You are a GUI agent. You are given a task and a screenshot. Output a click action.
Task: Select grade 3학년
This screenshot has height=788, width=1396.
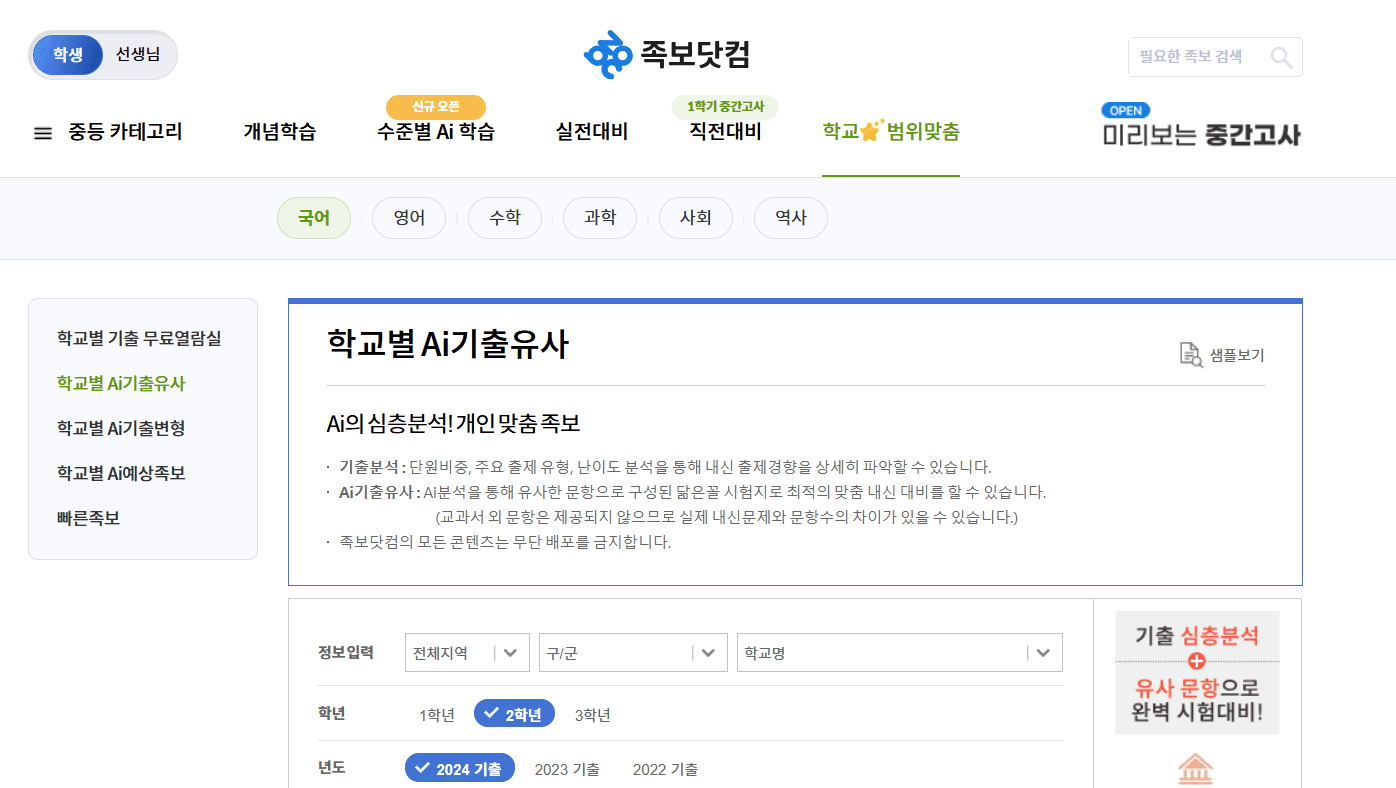click(592, 715)
